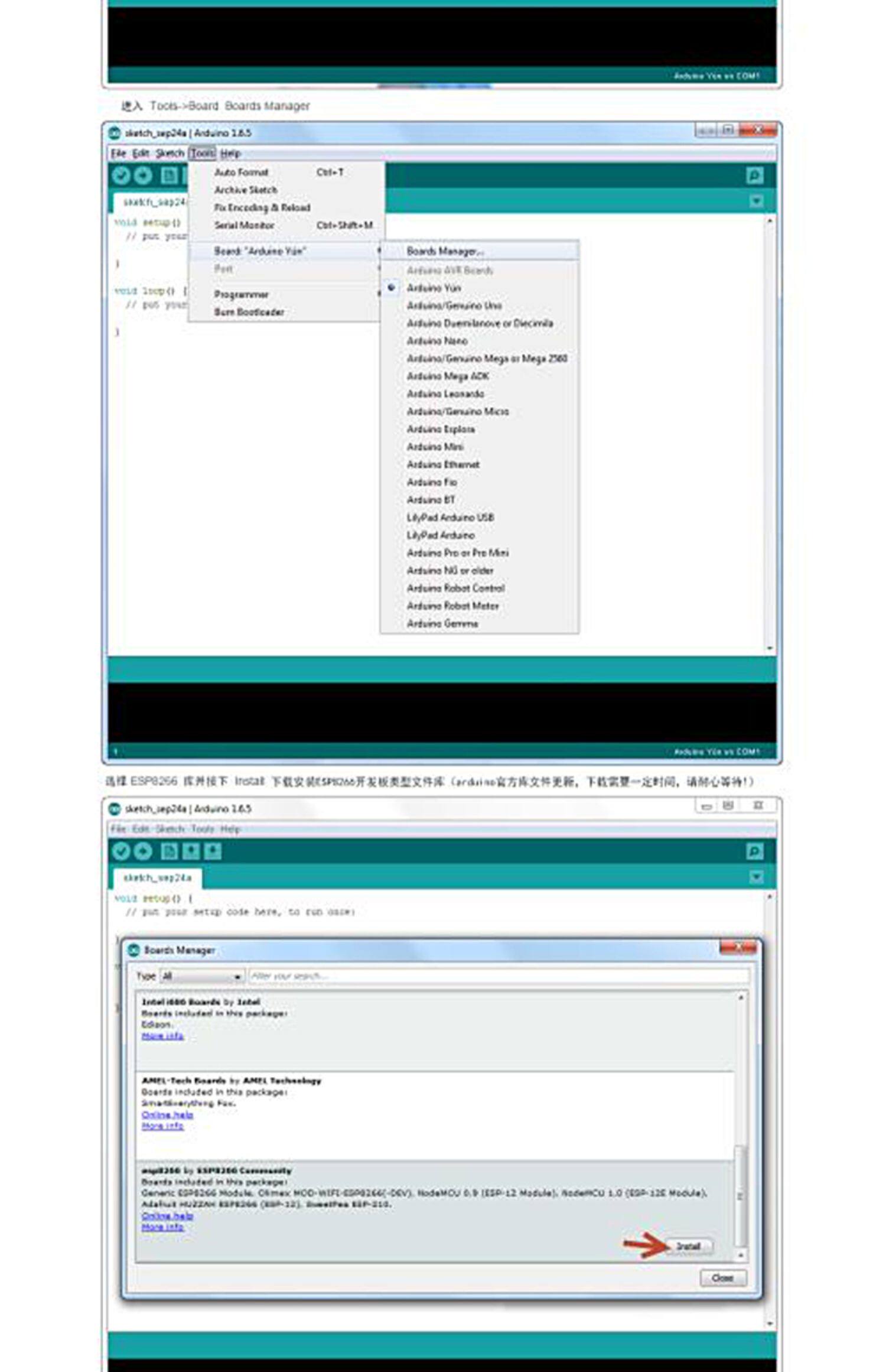886x1372 pixels.
Task: Click the Boards Manager list scrollbar up arrow
Action: [x=741, y=998]
